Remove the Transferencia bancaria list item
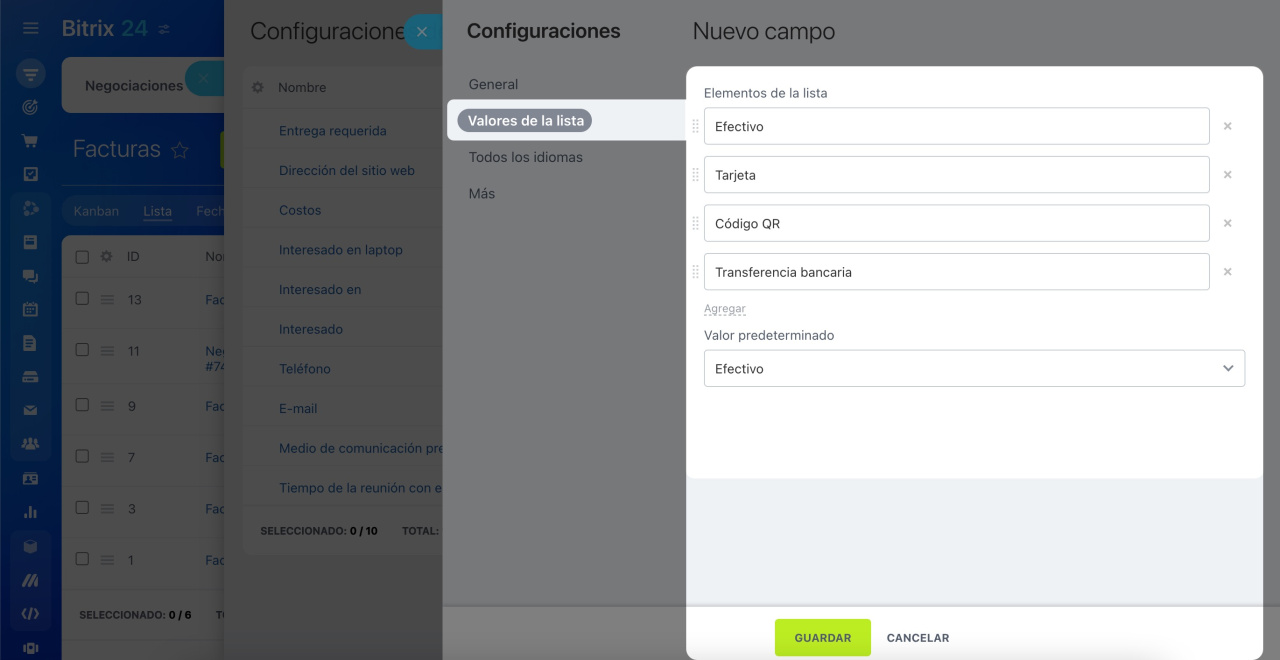 coord(1228,272)
